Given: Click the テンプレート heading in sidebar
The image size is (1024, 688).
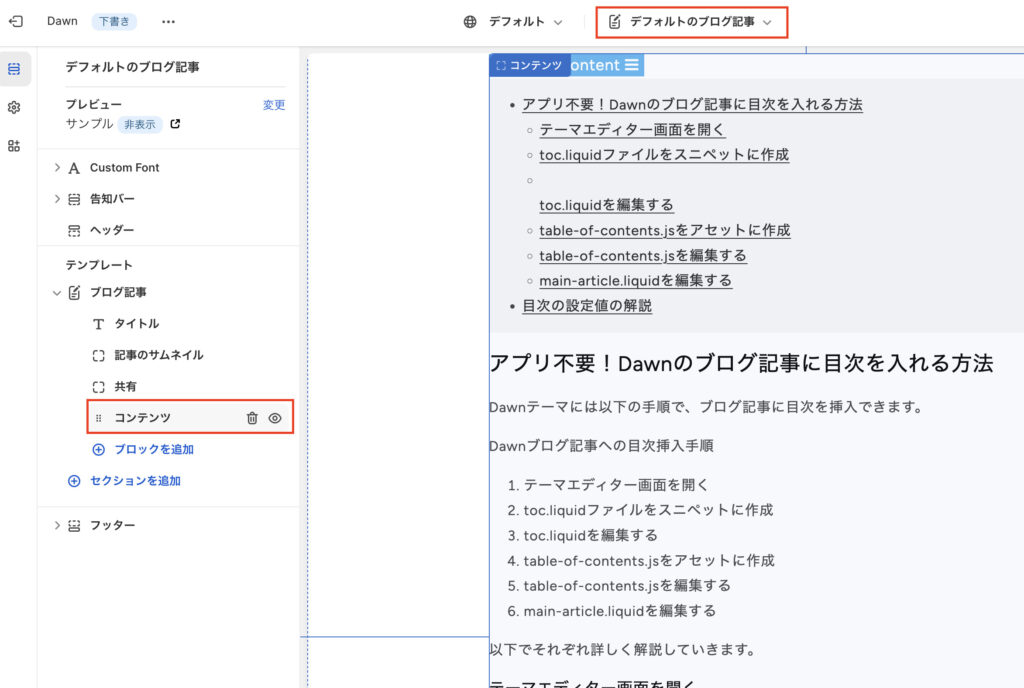Looking at the screenshot, I should pyautogui.click(x=99, y=265).
